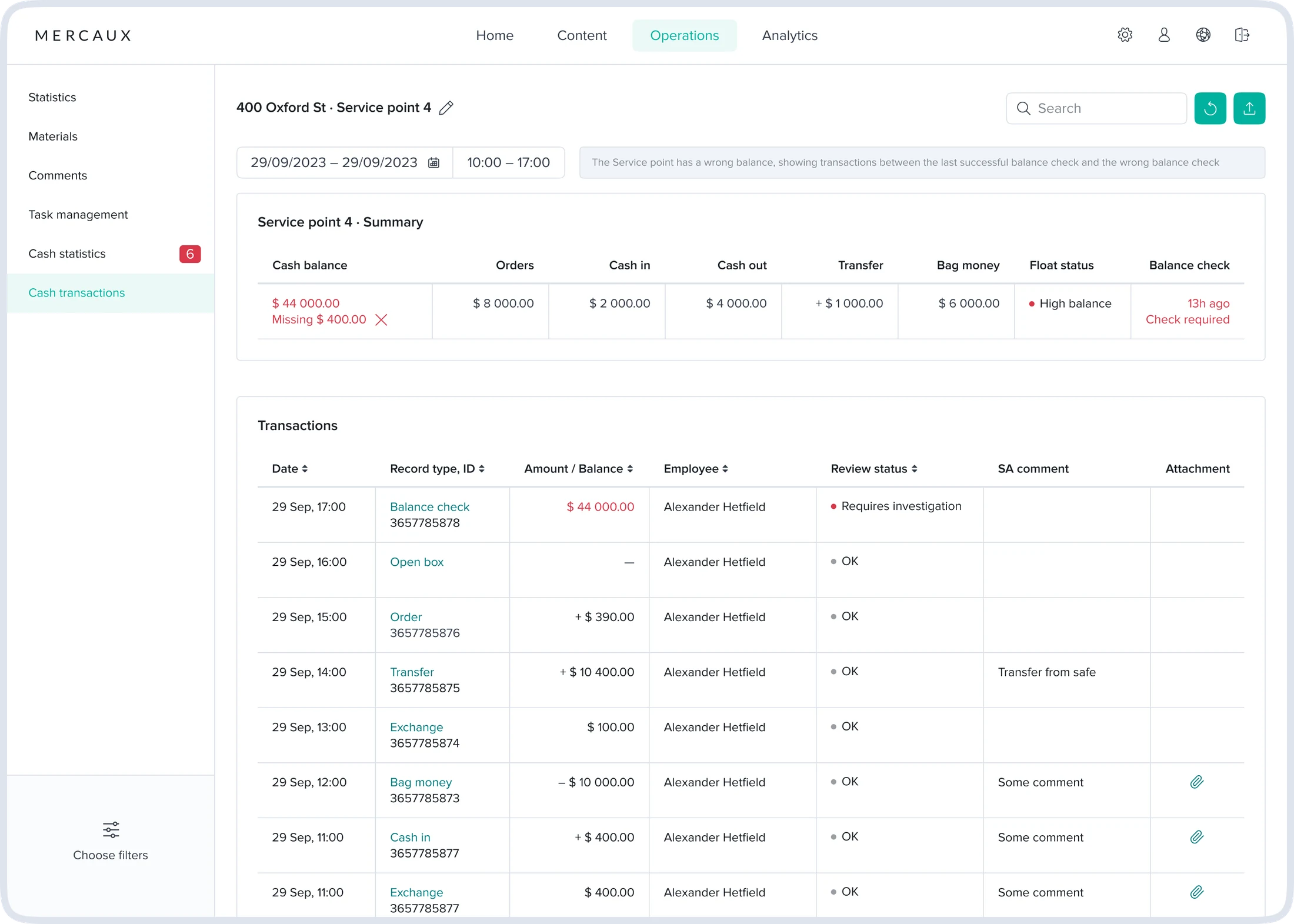Image resolution: width=1294 pixels, height=924 pixels.
Task: Open the Bag money 3657785873 link
Action: click(x=421, y=782)
